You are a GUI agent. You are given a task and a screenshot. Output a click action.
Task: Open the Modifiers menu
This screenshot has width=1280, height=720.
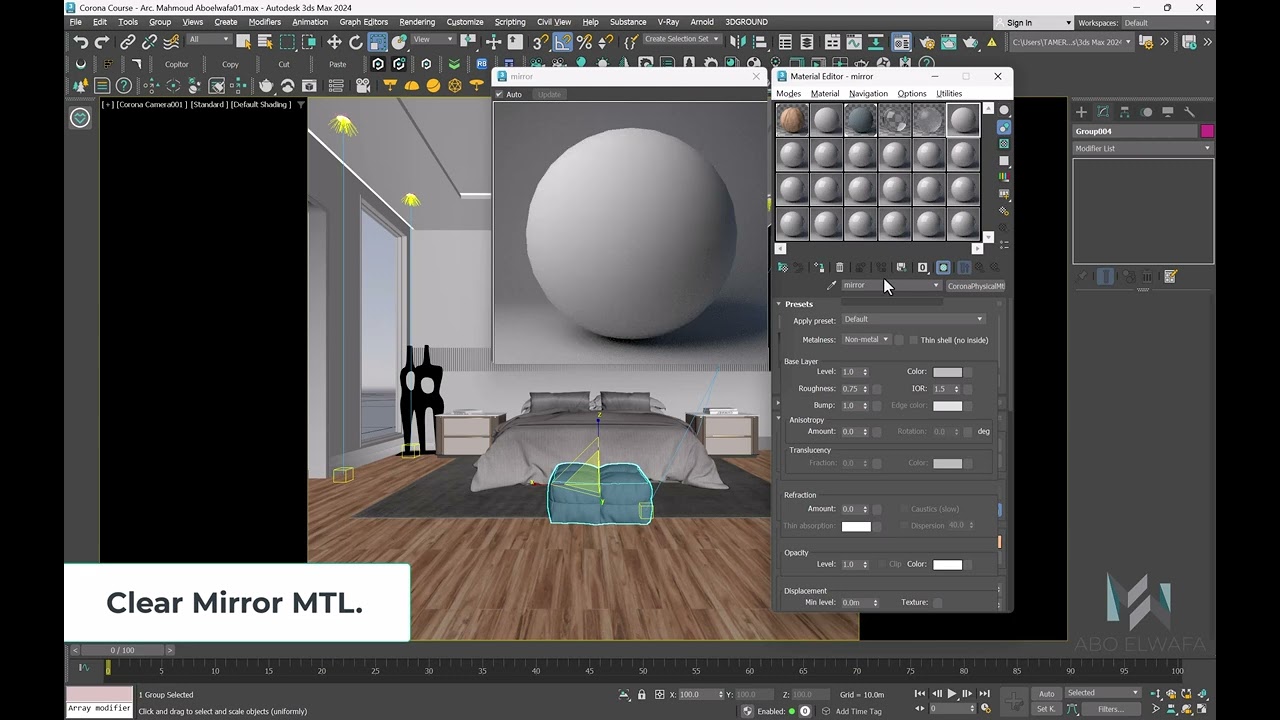point(264,22)
